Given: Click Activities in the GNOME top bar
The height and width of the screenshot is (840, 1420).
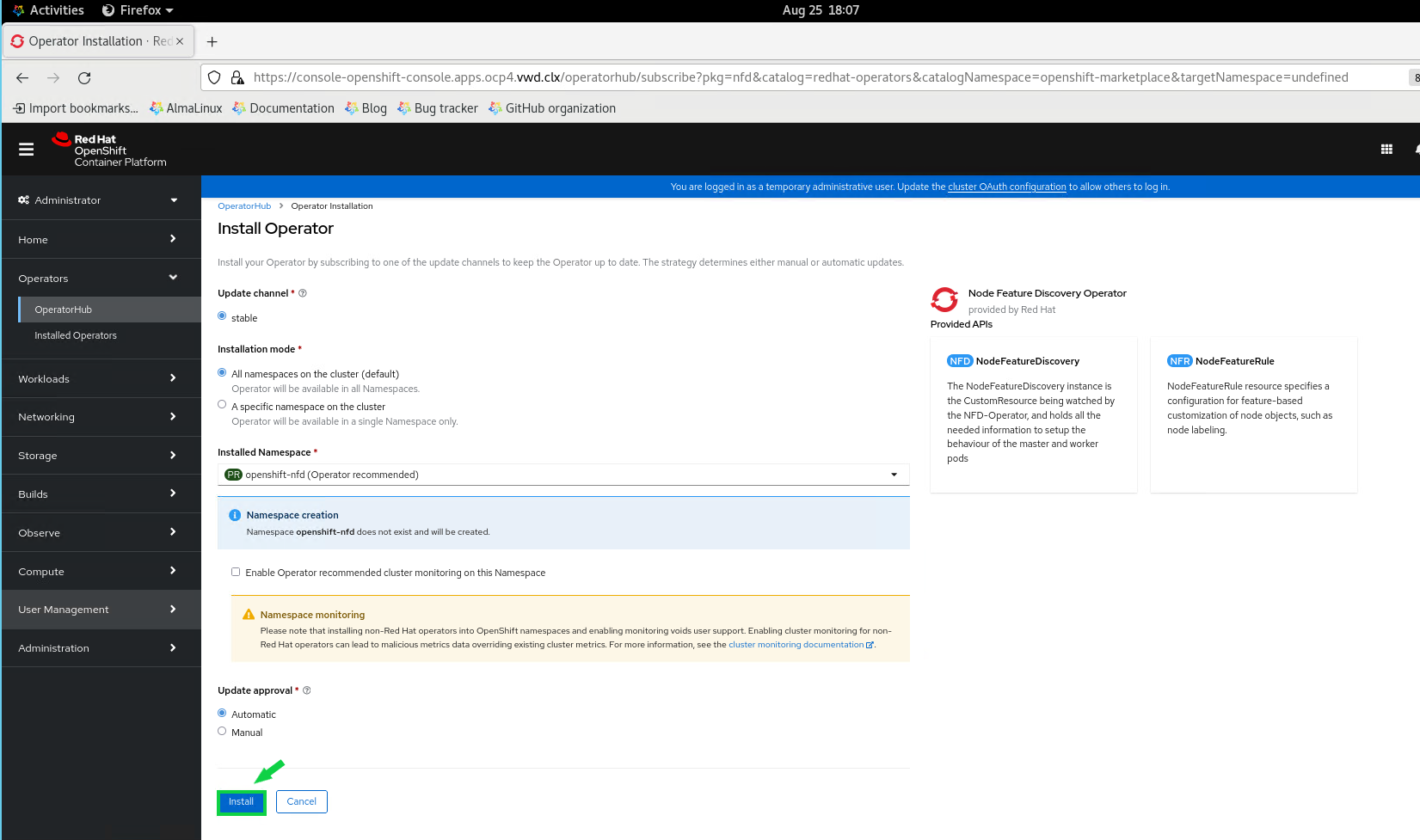Looking at the screenshot, I should (x=48, y=10).
